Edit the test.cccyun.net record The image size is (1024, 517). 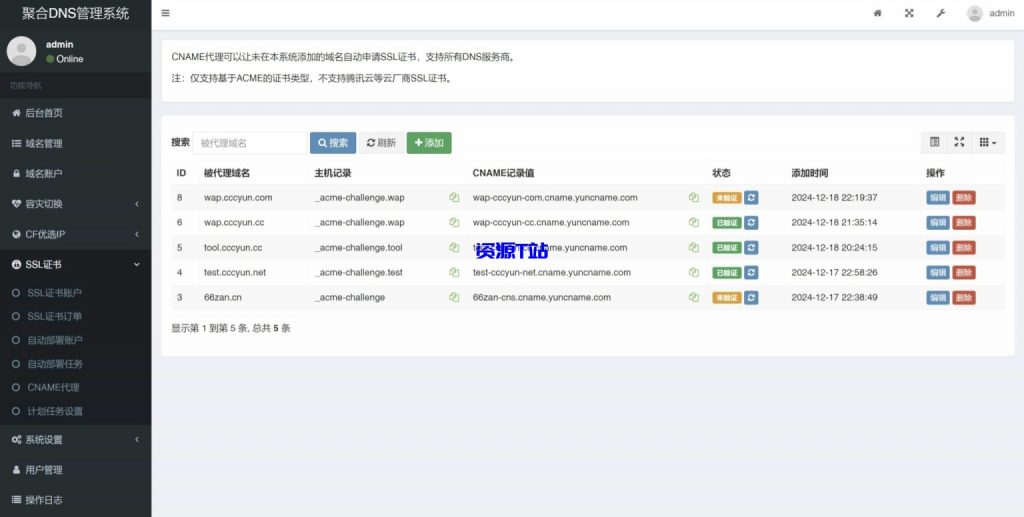[x=938, y=272]
